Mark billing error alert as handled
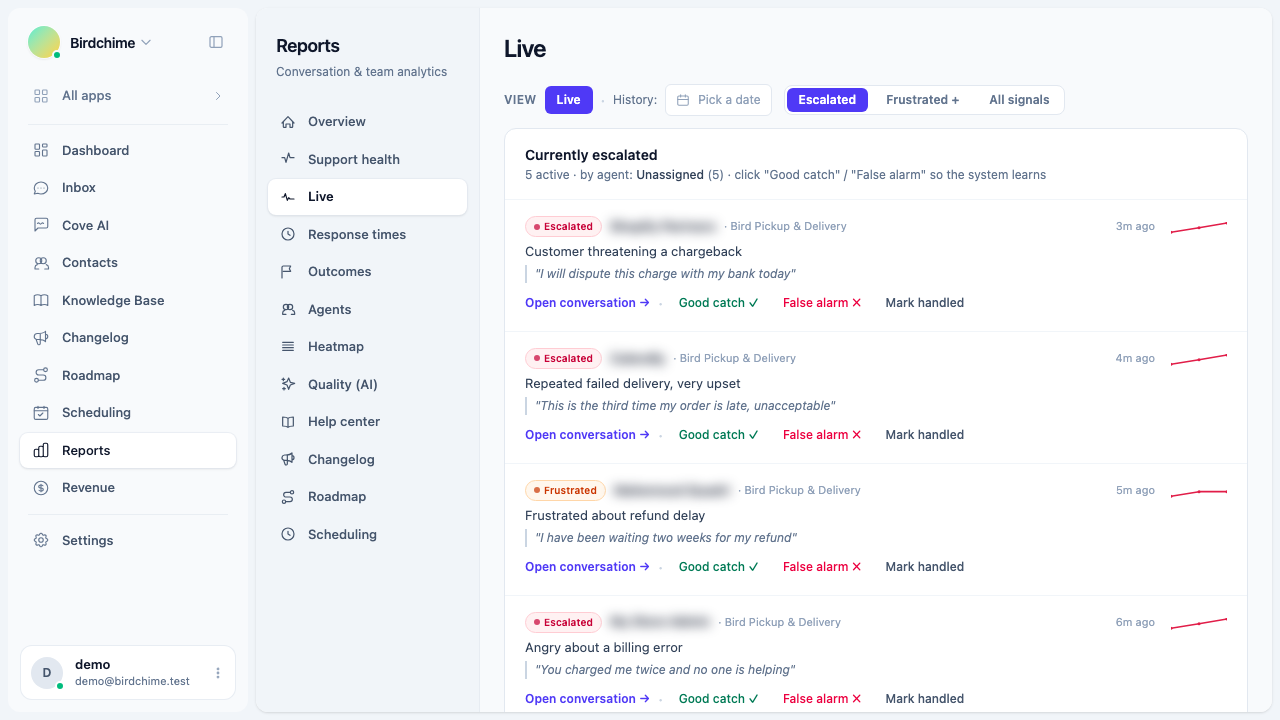1280x720 pixels. (x=924, y=699)
